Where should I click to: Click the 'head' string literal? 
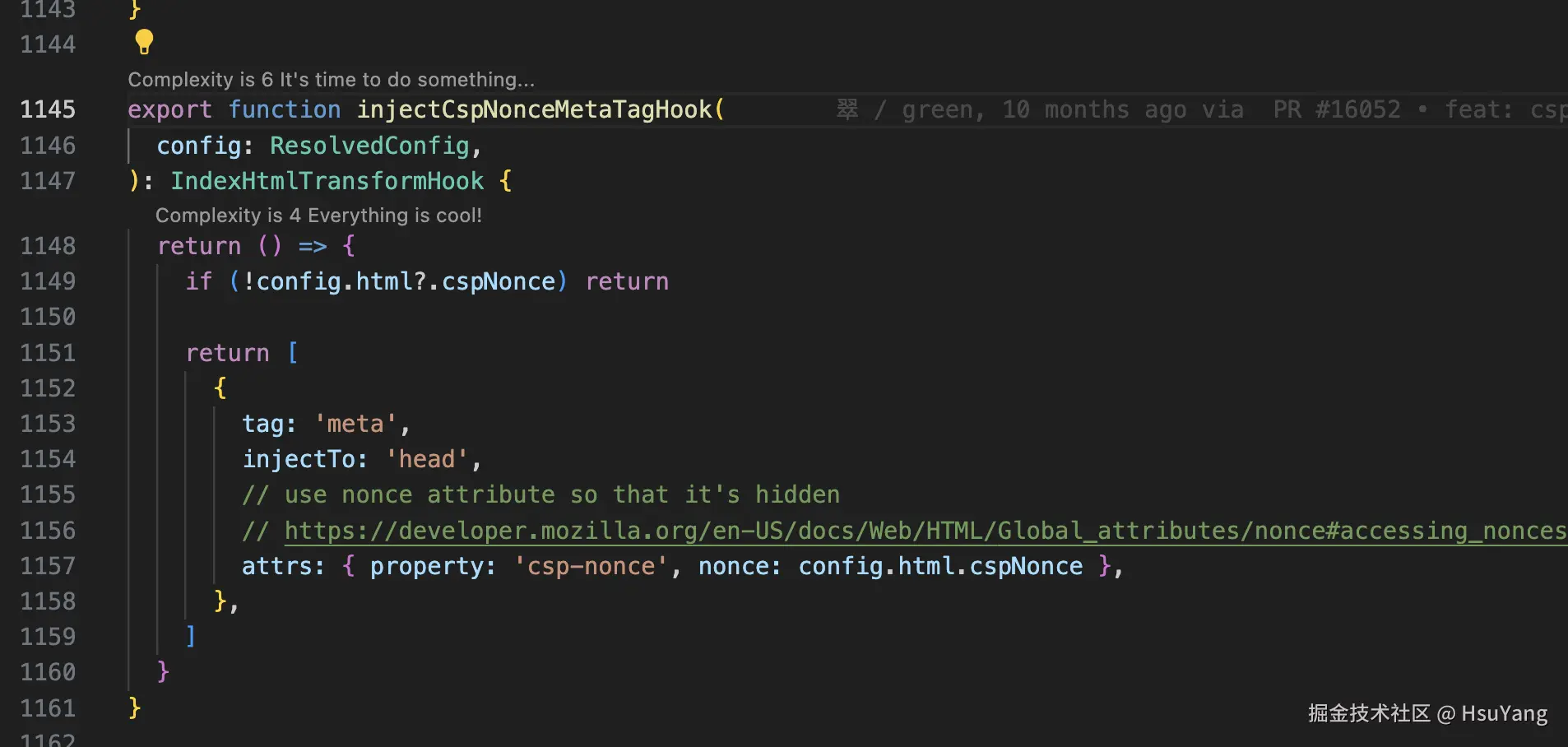click(x=427, y=459)
